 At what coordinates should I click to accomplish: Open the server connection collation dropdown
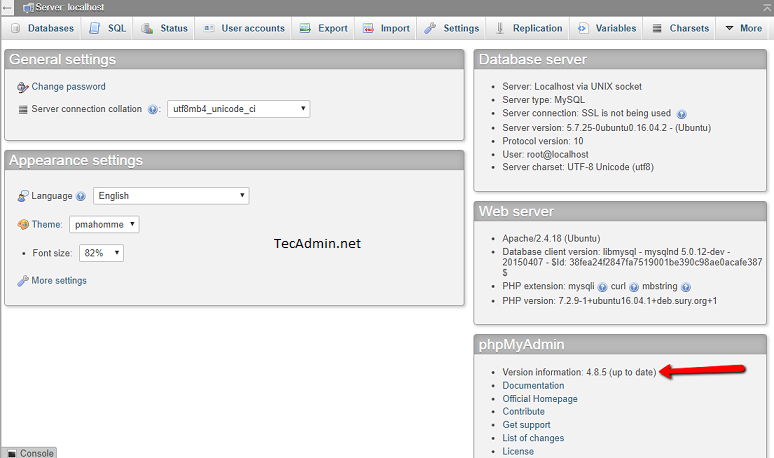pyautogui.click(x=238, y=109)
